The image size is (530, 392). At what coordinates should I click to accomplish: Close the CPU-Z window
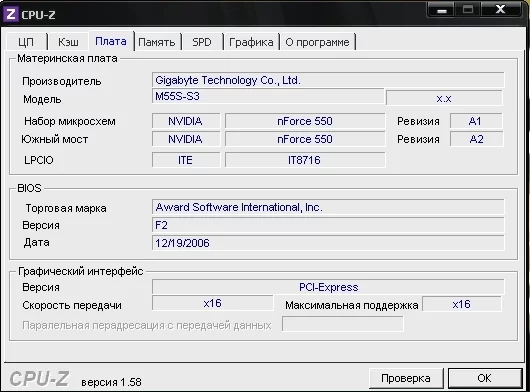[x=501, y=9]
